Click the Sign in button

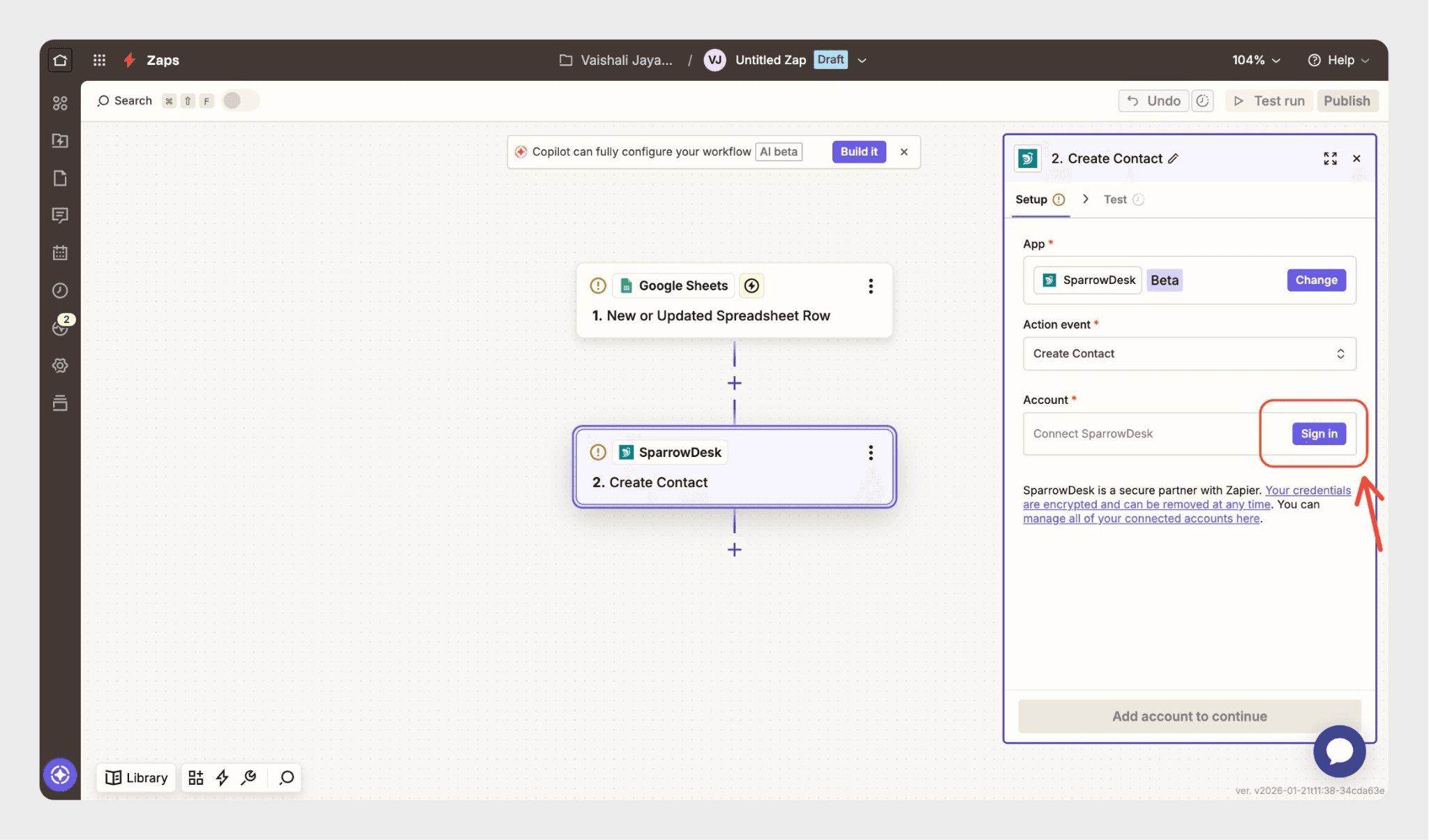(1318, 434)
